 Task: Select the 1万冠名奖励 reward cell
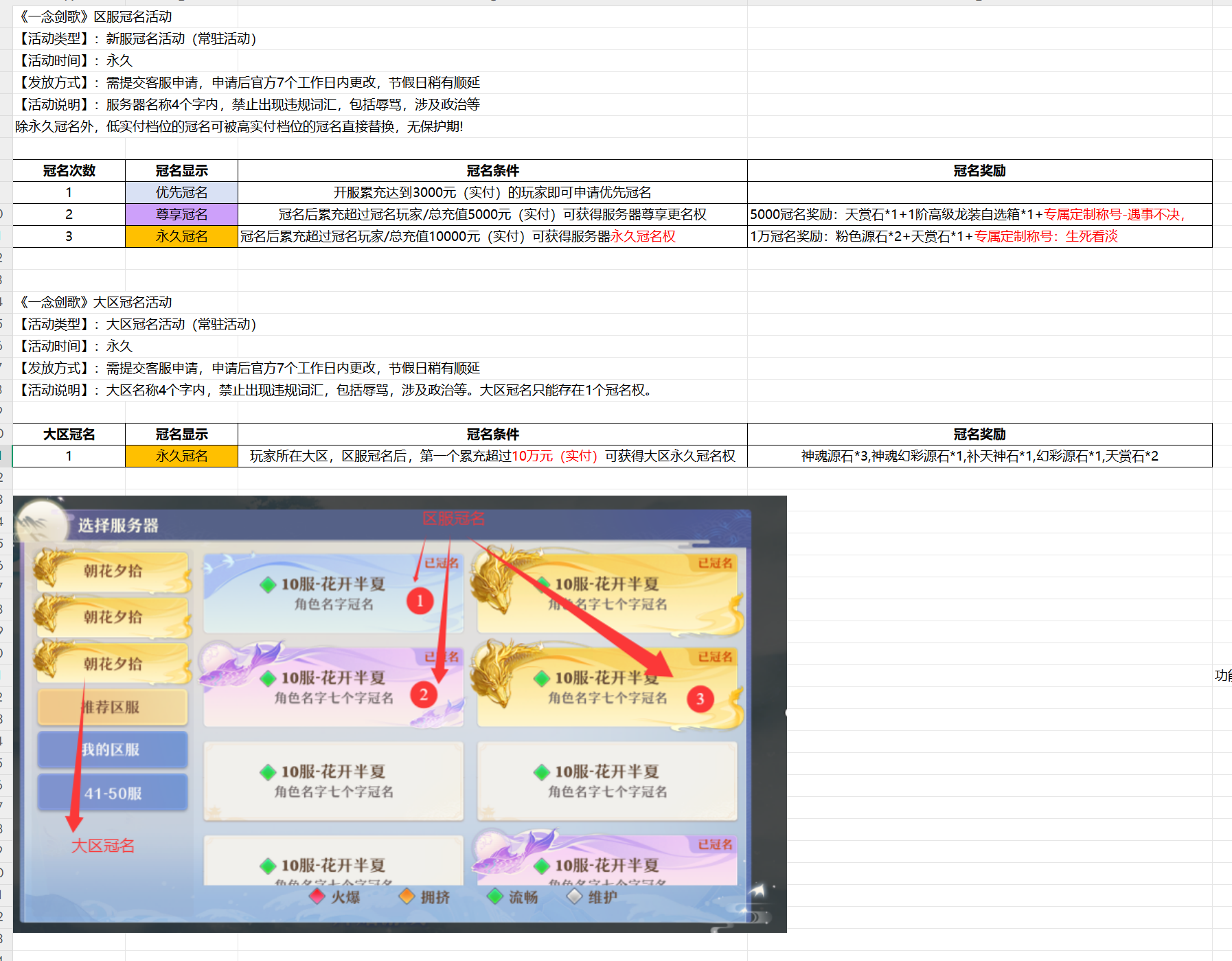point(979,236)
